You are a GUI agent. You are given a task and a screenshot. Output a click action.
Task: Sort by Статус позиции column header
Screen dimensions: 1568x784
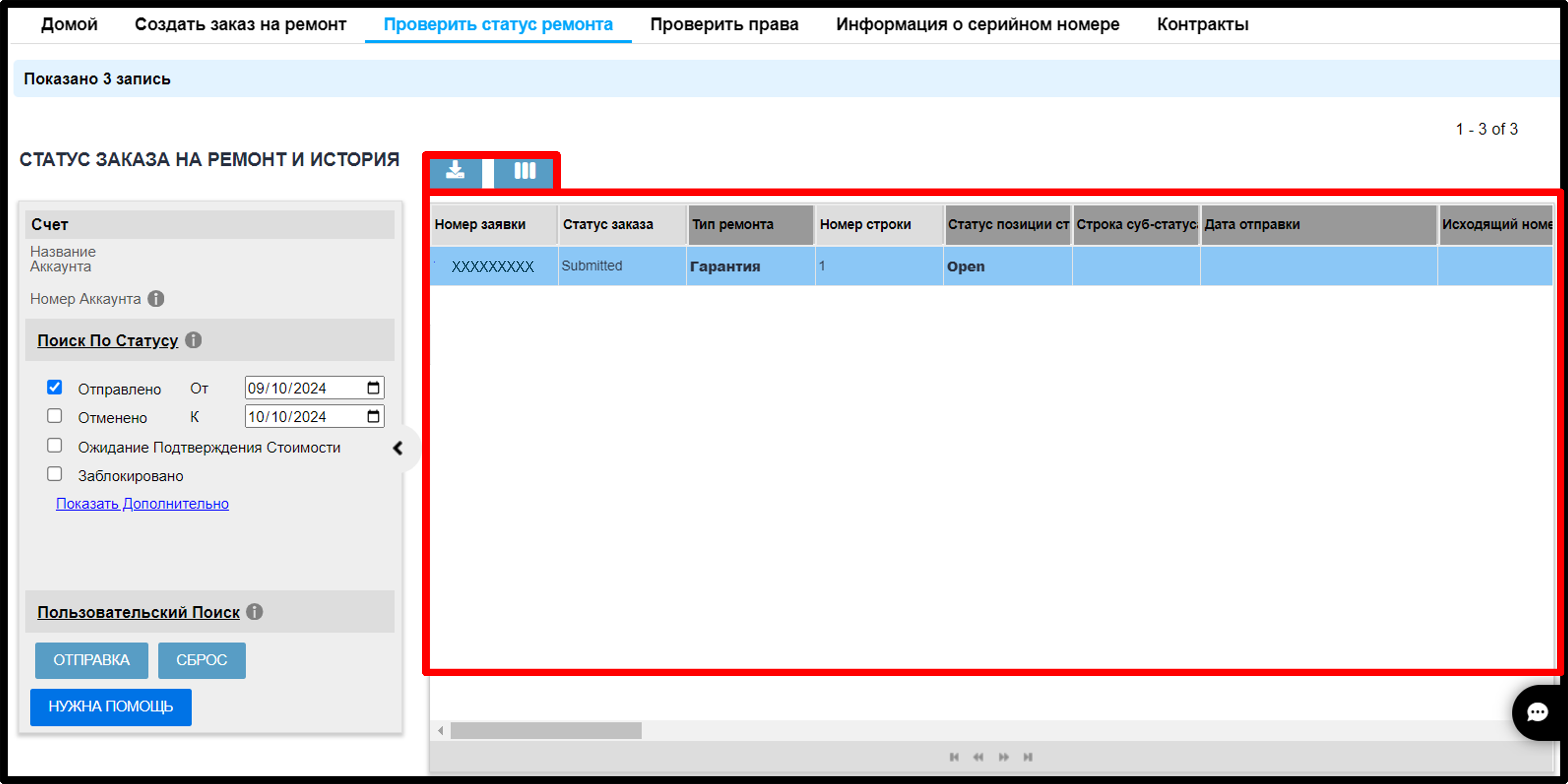(x=1007, y=224)
